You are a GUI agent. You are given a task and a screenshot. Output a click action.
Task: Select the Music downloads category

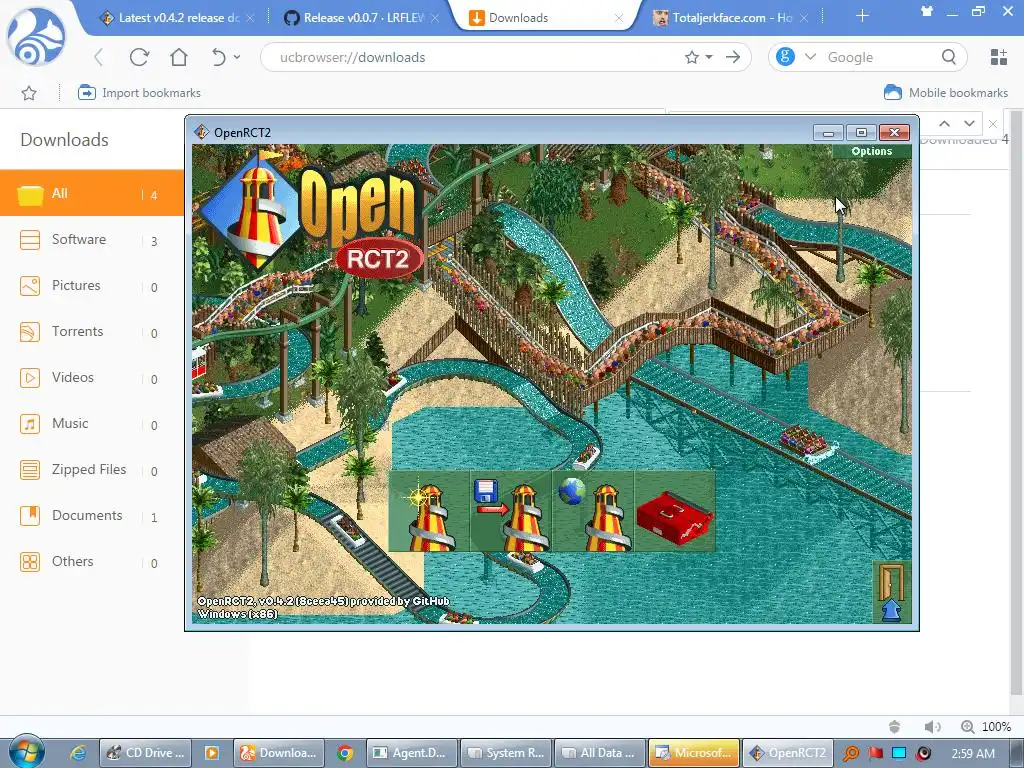[91, 423]
